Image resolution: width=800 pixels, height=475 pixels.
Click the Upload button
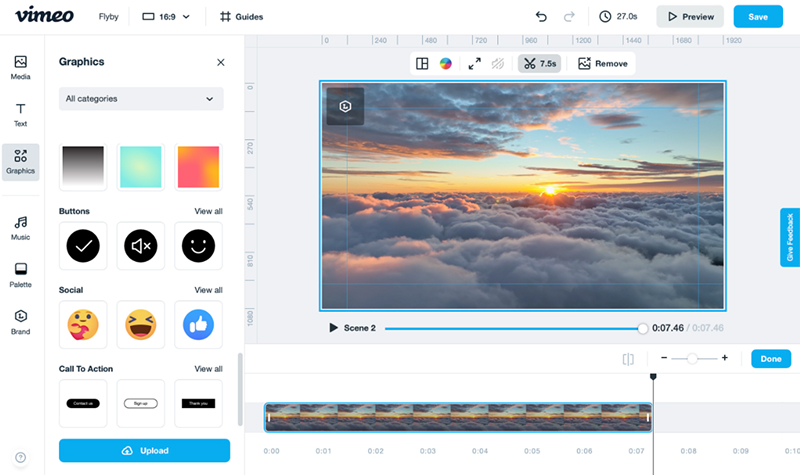[144, 451]
